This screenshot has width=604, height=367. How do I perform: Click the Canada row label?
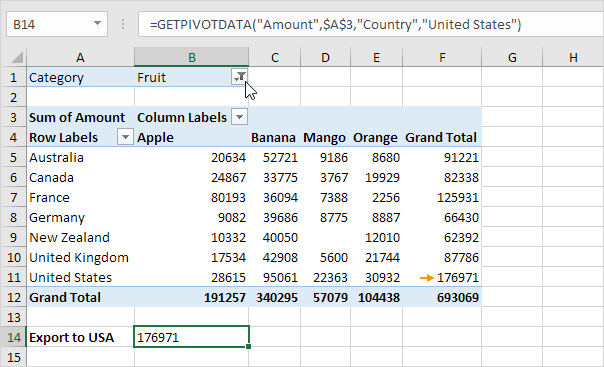[81, 177]
